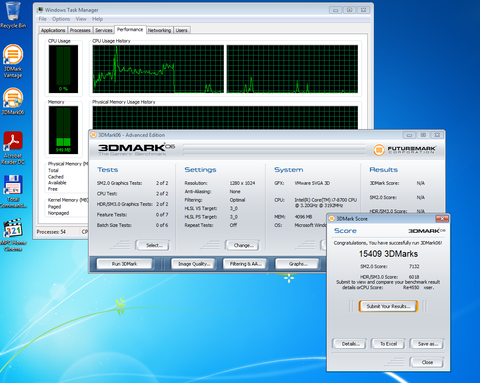Viewport: 480px width, 383px height.
Task: Open File menu in Task Manager
Action: [42, 19]
